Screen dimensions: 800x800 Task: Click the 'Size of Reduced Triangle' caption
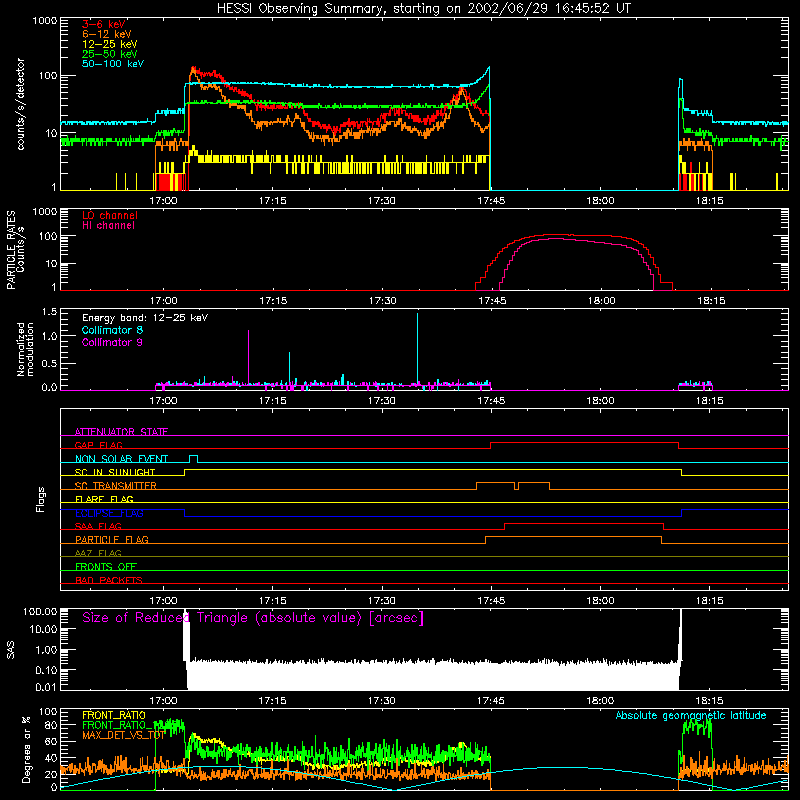(253, 618)
